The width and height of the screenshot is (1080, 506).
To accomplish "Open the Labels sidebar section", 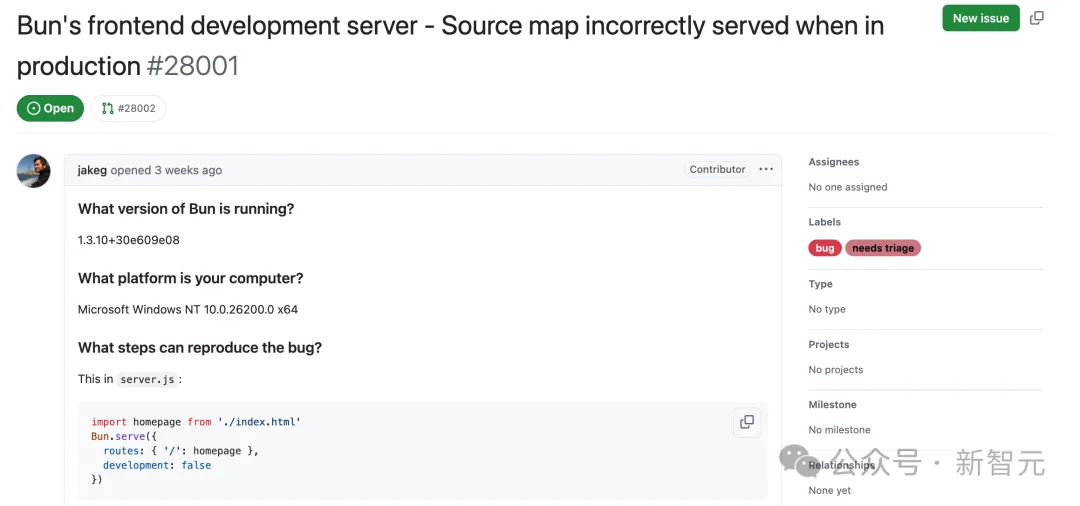I will point(825,222).
